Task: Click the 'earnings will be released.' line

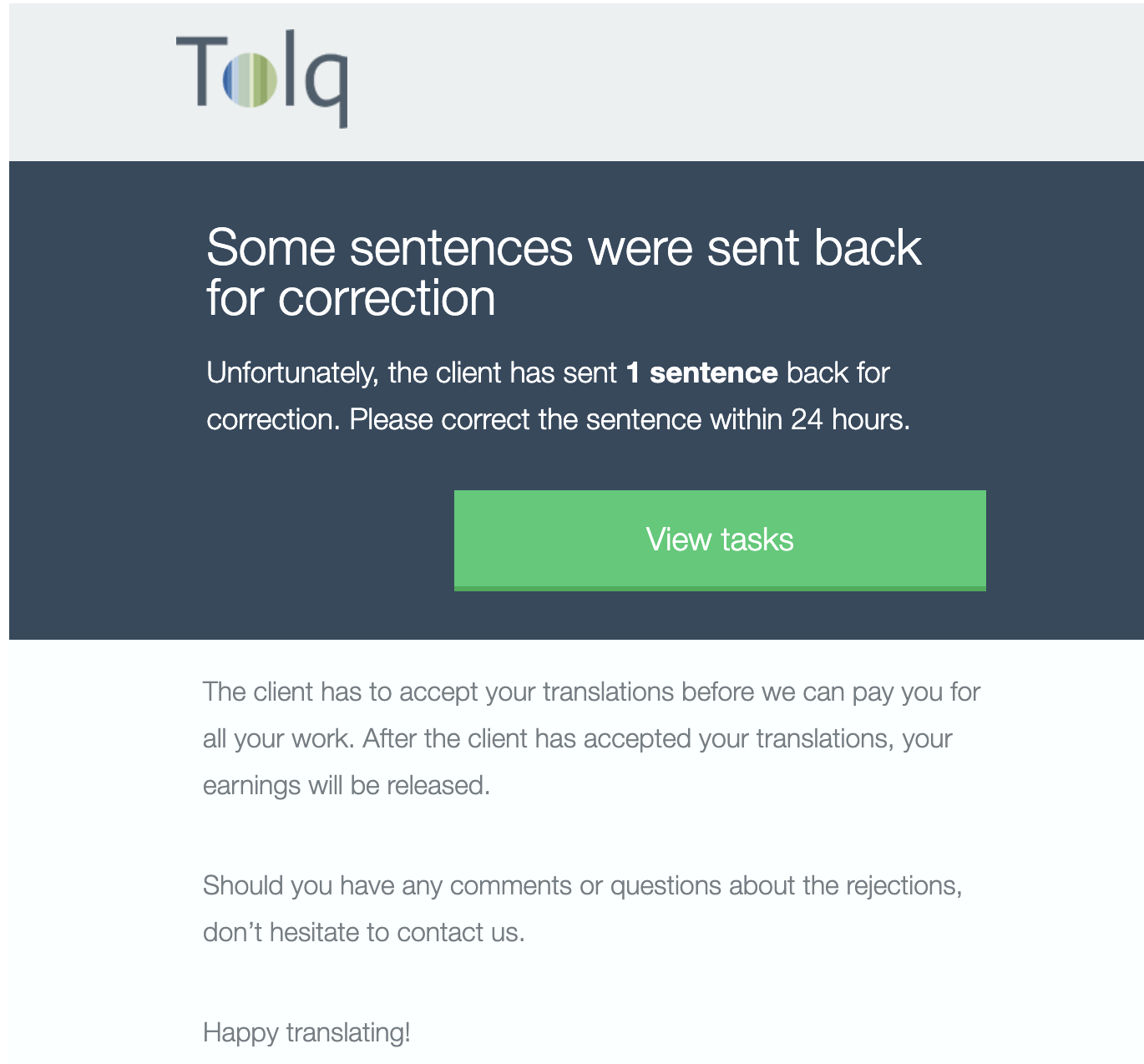Action: (x=347, y=786)
